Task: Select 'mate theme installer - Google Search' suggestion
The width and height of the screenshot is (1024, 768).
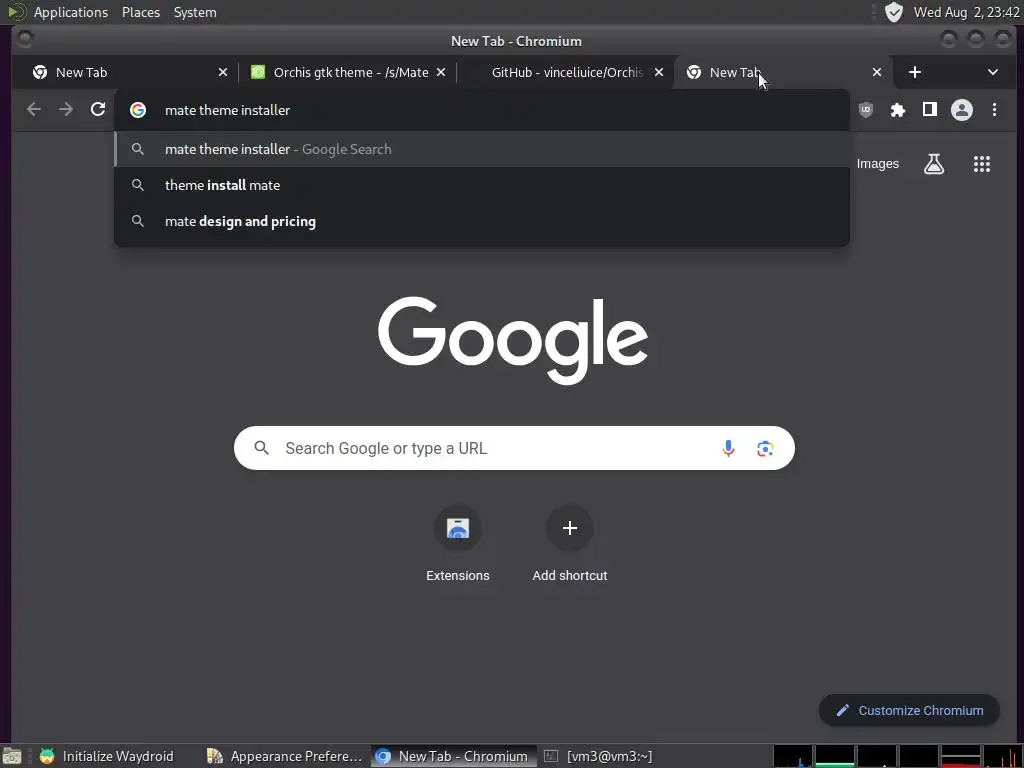Action: (x=482, y=149)
